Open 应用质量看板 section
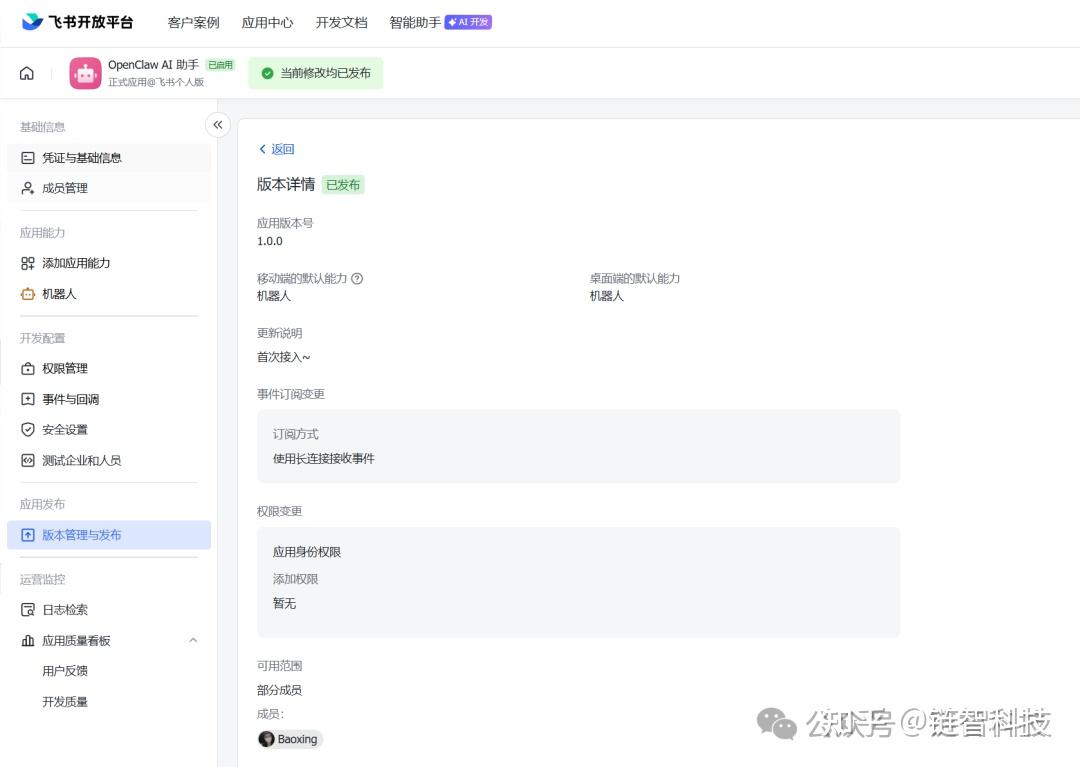This screenshot has height=767, width=1080. [109, 640]
